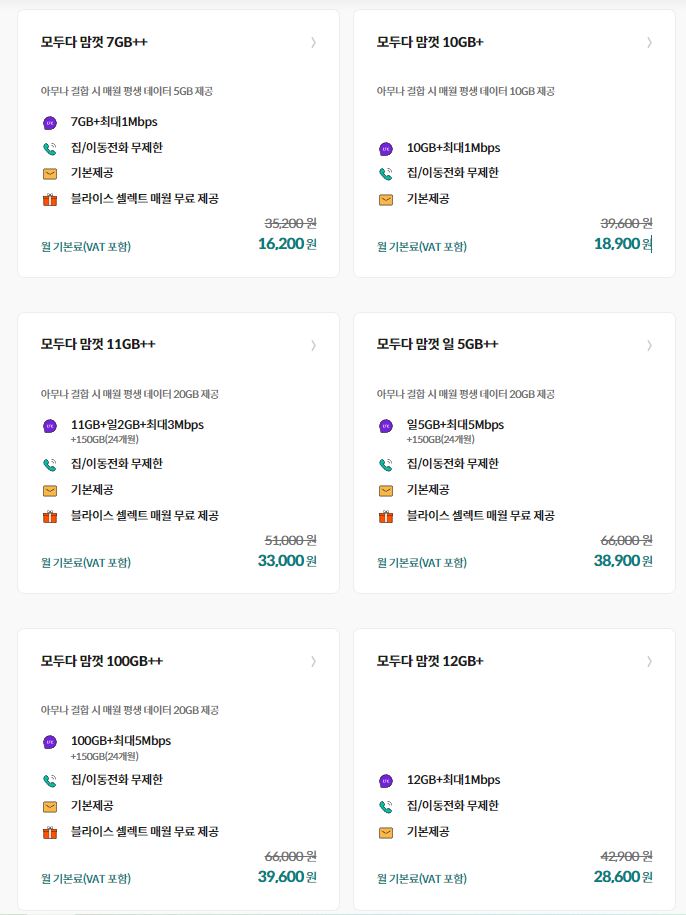Click LTE data icon in 모두다 맘껏 일 5GB++ card

click(386, 426)
